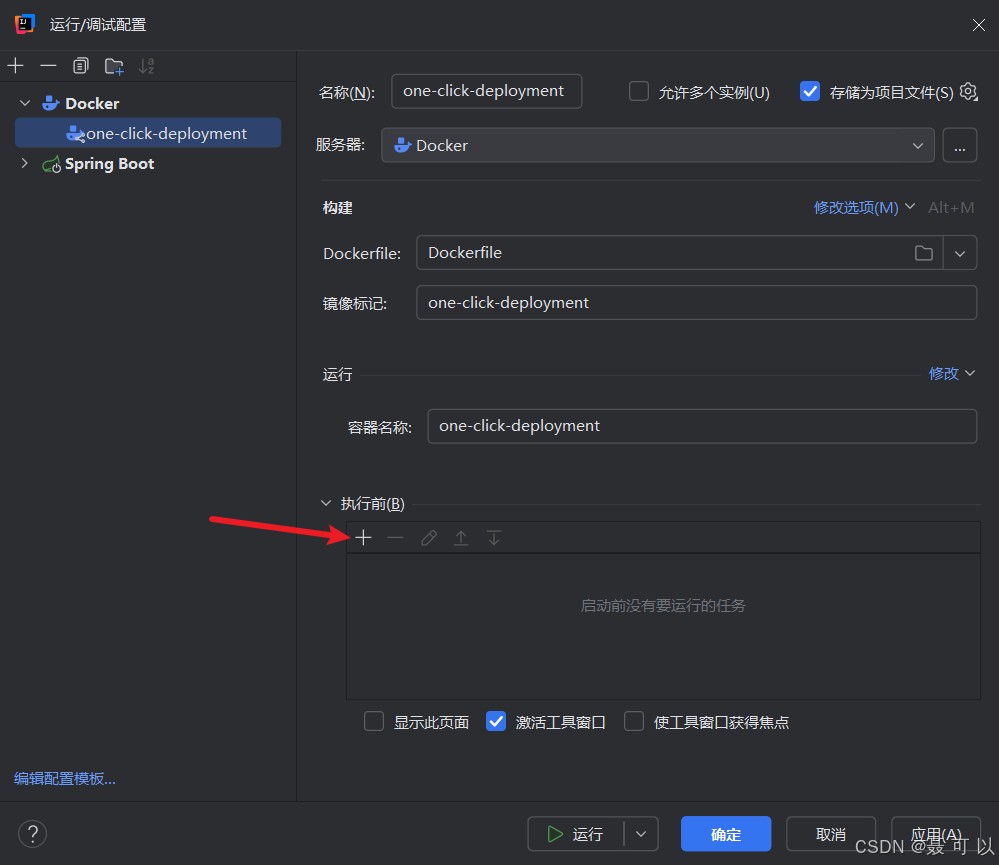Open edit configuration templates link

point(64,778)
